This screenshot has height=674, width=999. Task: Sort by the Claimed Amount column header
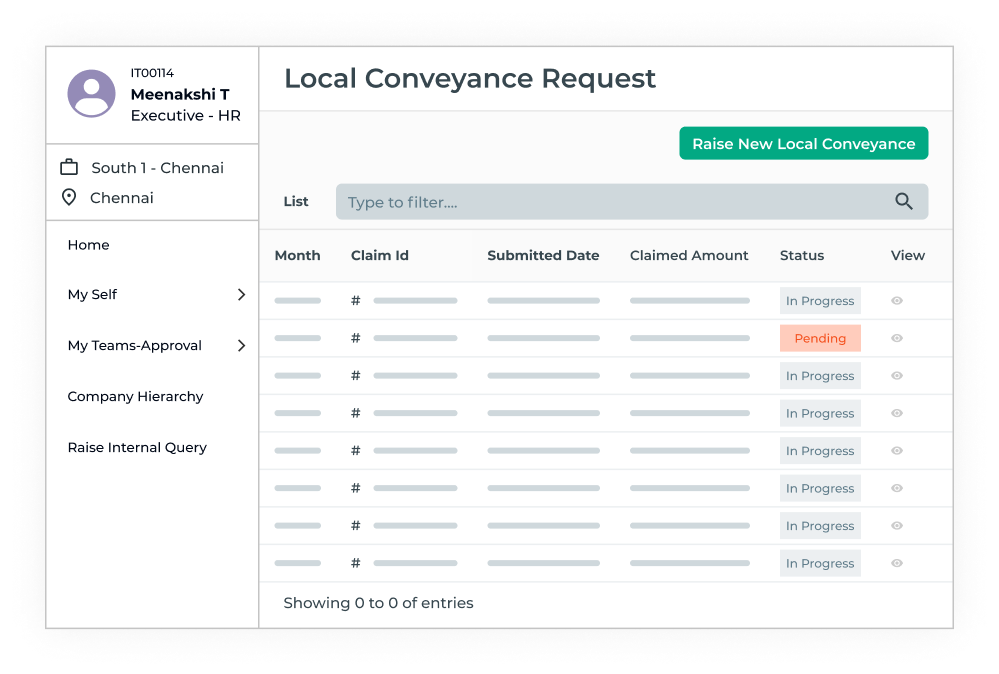[689, 256]
